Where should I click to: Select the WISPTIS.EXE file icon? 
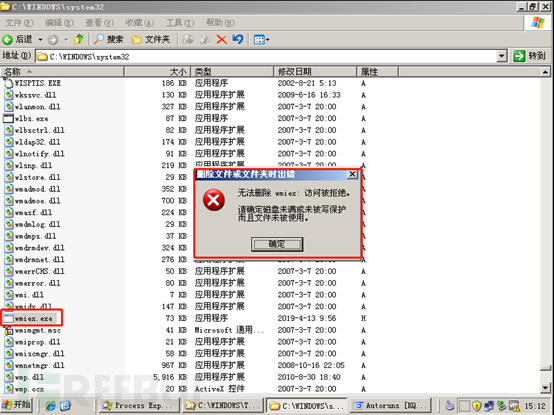tap(8, 83)
